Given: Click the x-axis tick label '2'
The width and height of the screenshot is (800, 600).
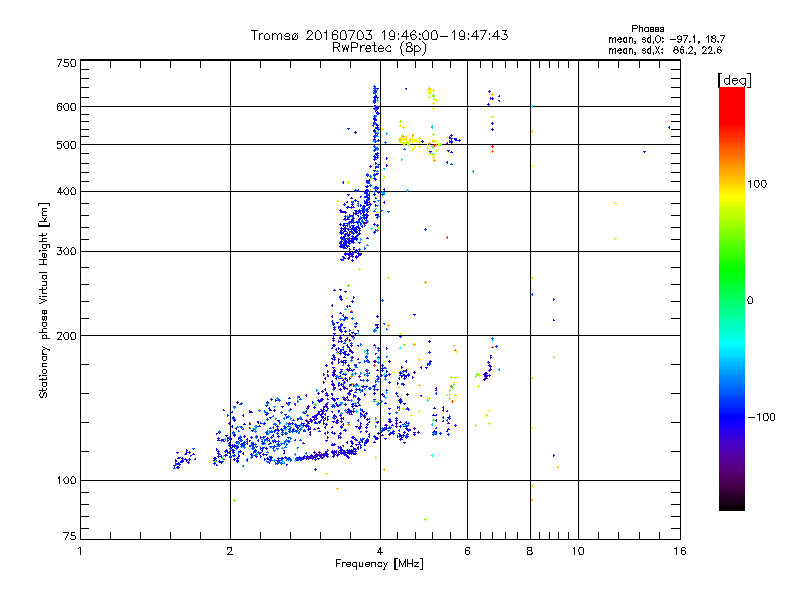Looking at the screenshot, I should point(230,551).
